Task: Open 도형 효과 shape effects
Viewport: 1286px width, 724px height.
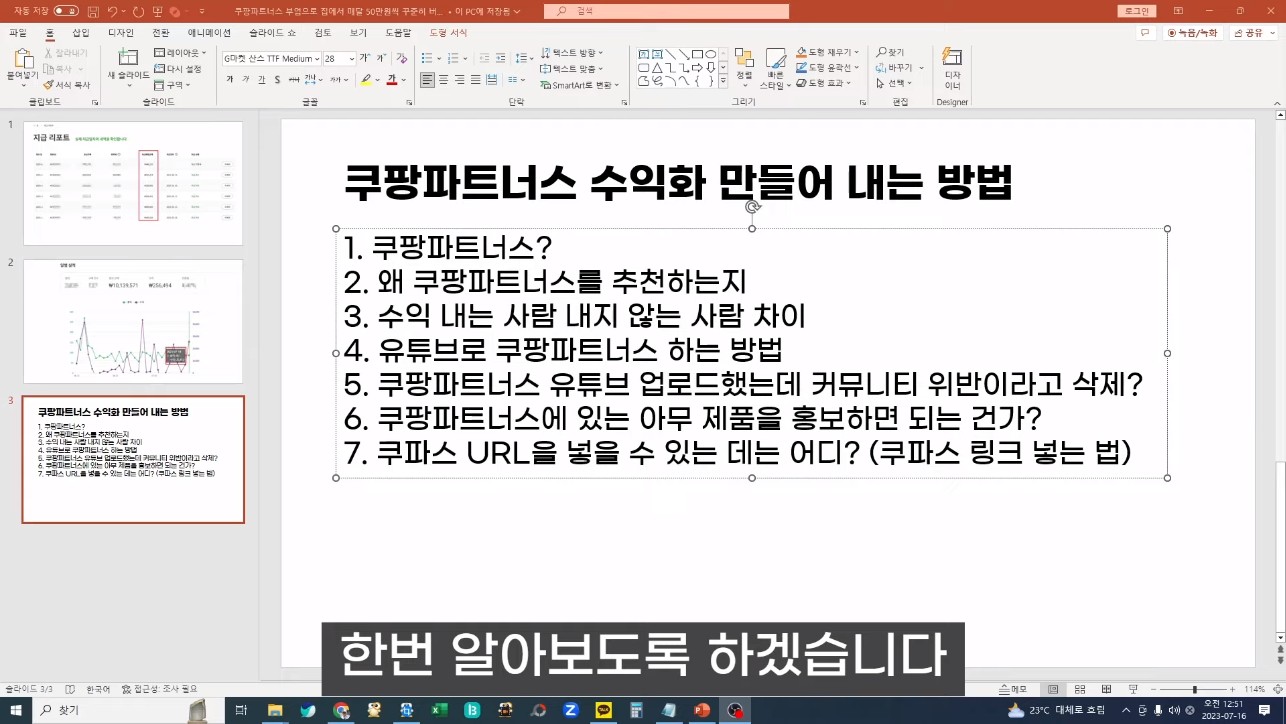Action: coord(825,84)
